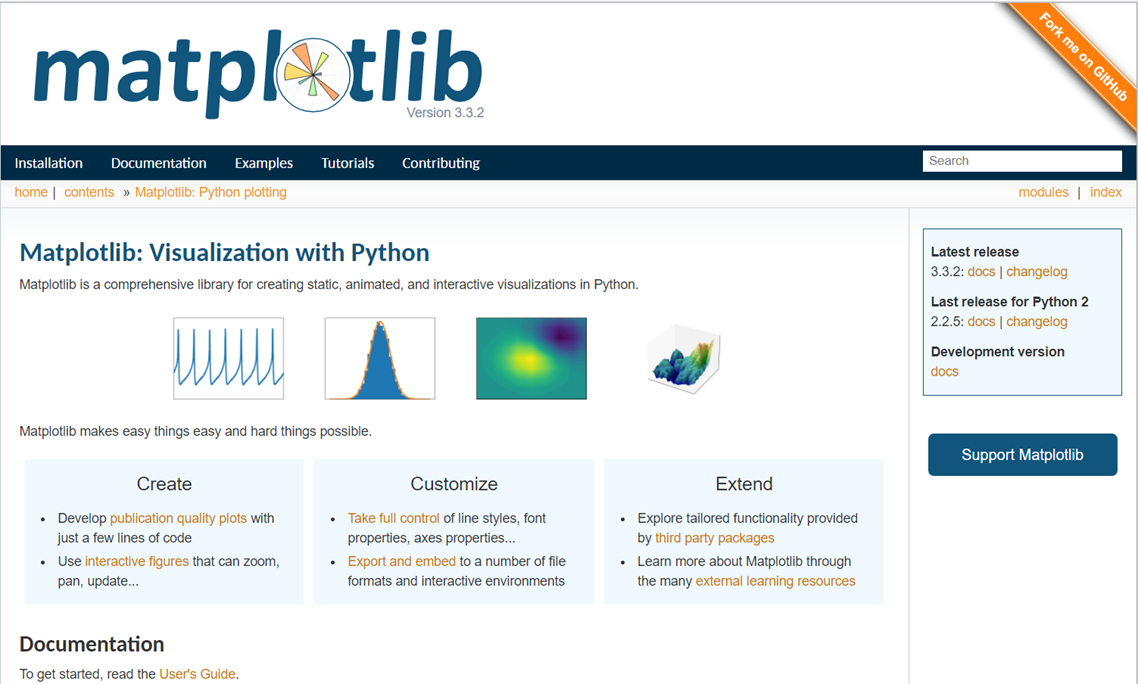The width and height of the screenshot is (1138, 684).
Task: Go to the Examples nav item
Action: click(263, 163)
